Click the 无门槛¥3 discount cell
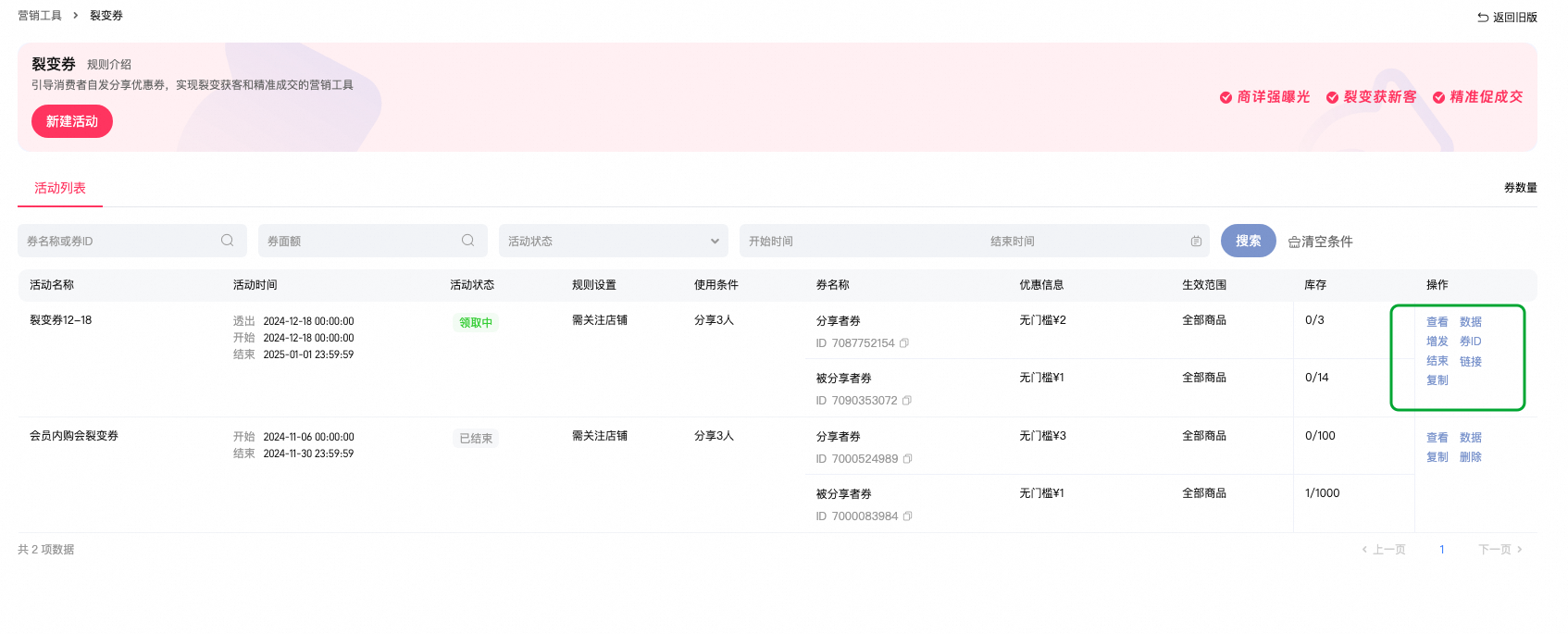 coord(1043,436)
